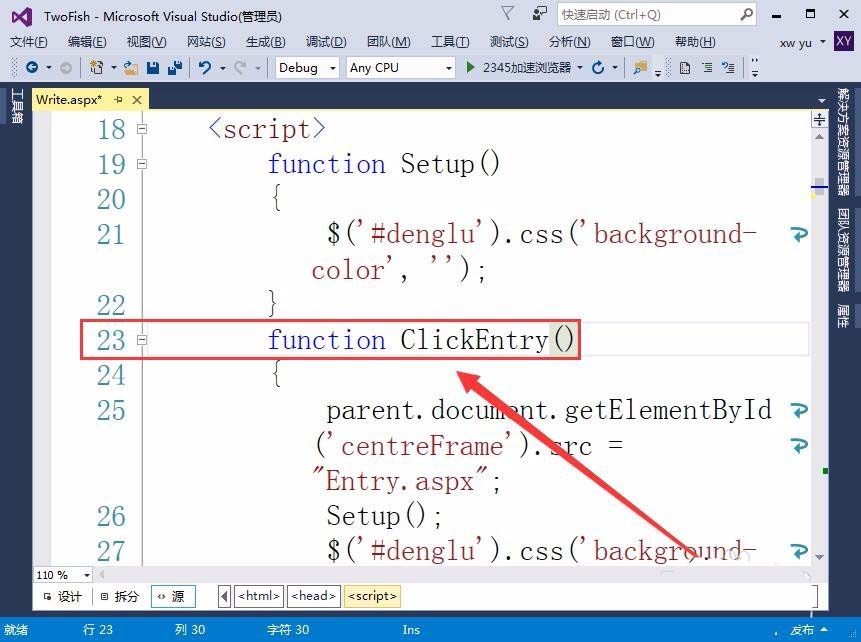861x642 pixels.
Task: Click the Save icon on the toolbar
Action: coord(153,68)
